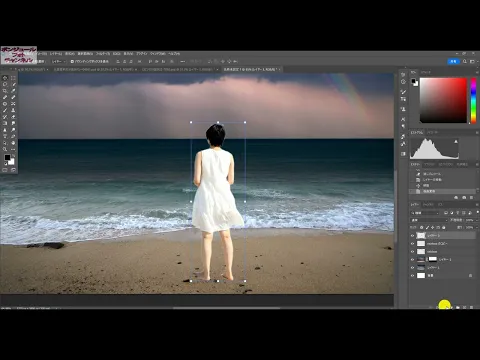Click the layer mask thumbnail
This screenshot has height=360, width=480.
point(433,259)
